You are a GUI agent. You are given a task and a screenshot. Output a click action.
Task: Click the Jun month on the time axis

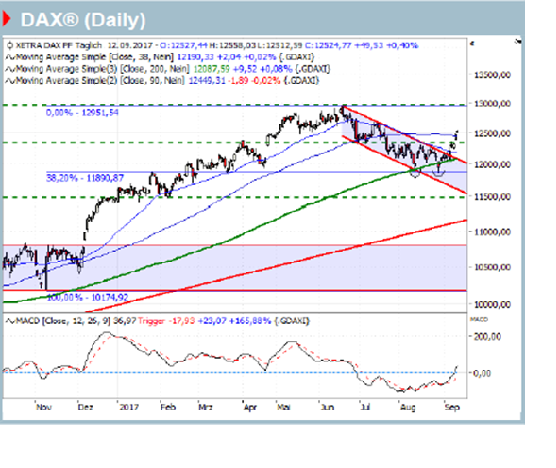tap(327, 407)
